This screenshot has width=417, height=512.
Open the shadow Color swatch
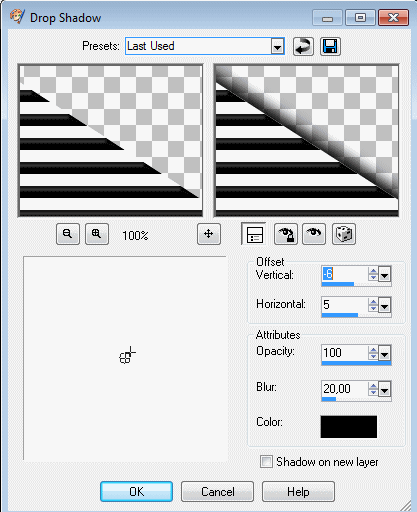click(x=349, y=427)
